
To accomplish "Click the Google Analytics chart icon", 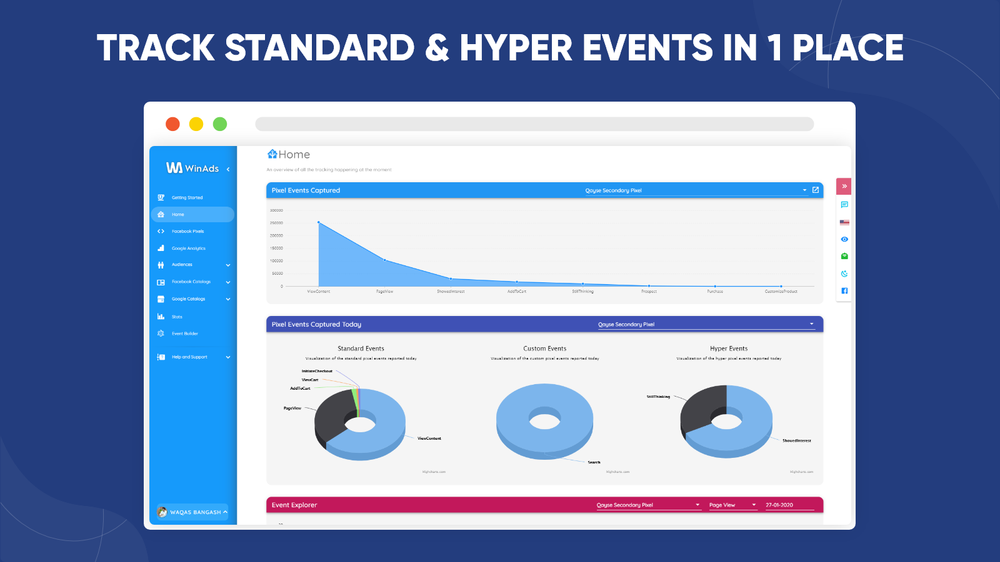I will pos(161,248).
